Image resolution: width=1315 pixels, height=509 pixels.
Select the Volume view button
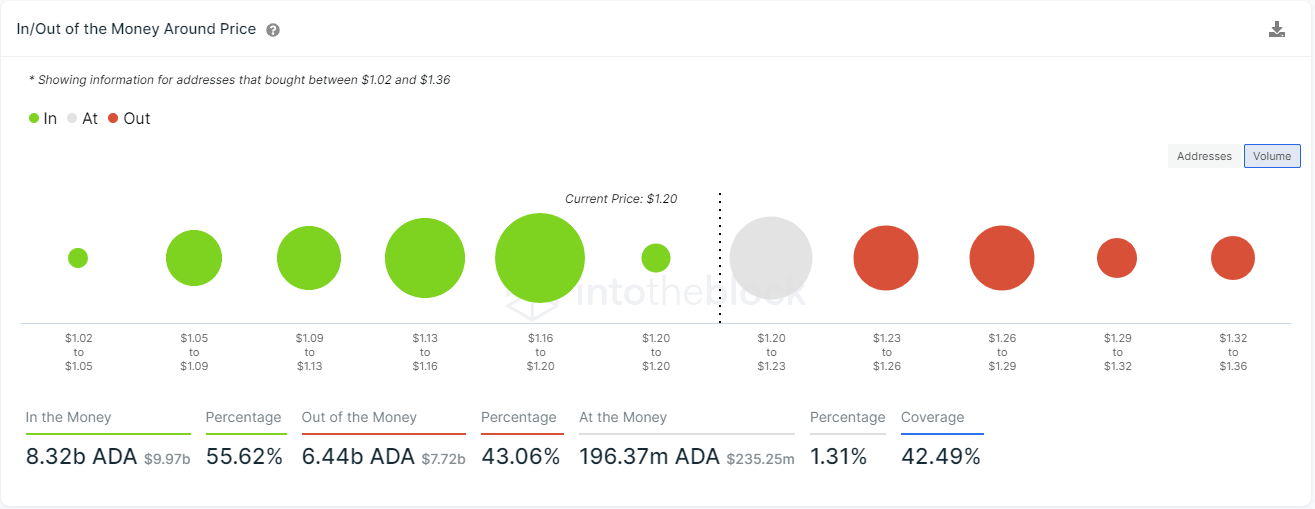coord(1272,156)
